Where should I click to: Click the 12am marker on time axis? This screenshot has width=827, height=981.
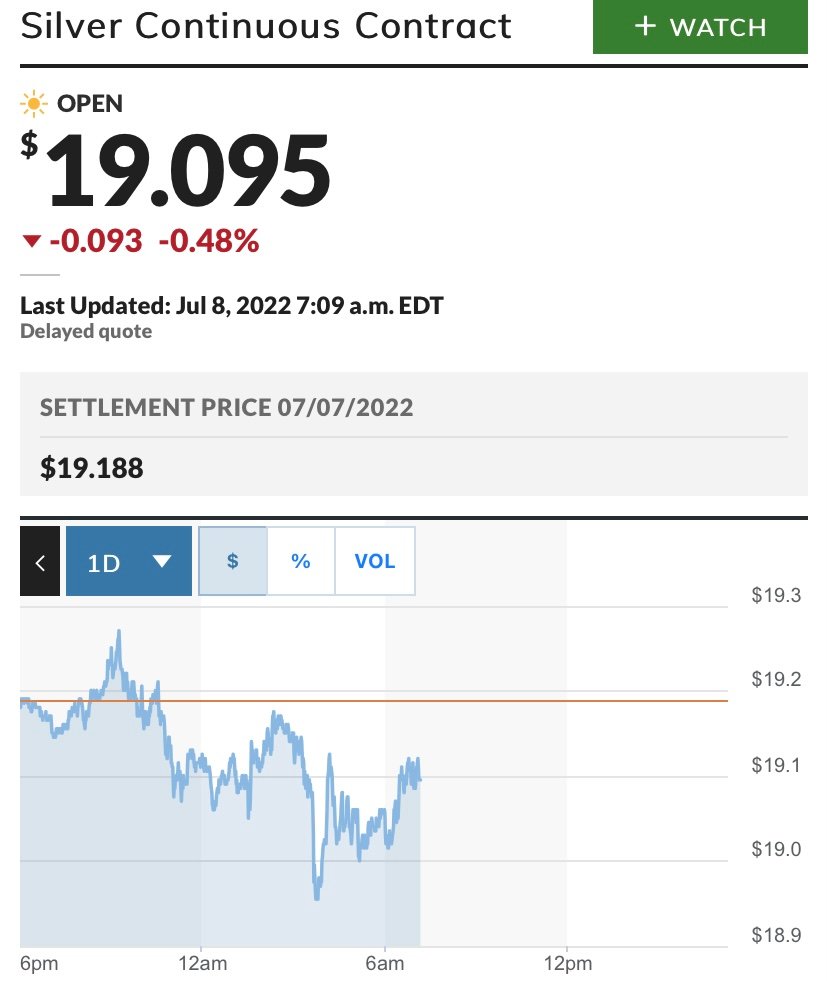tap(203, 963)
